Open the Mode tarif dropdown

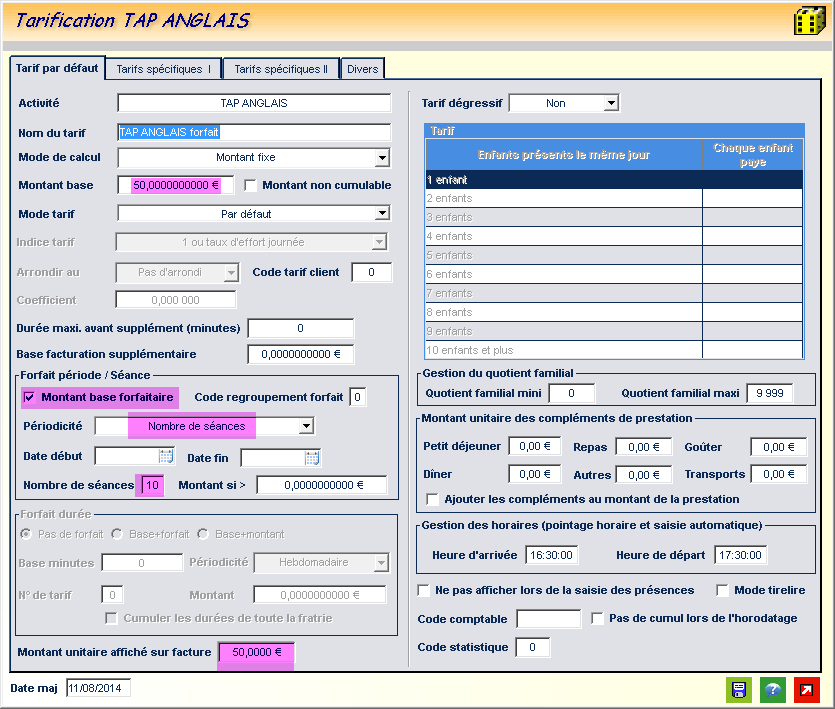(382, 213)
